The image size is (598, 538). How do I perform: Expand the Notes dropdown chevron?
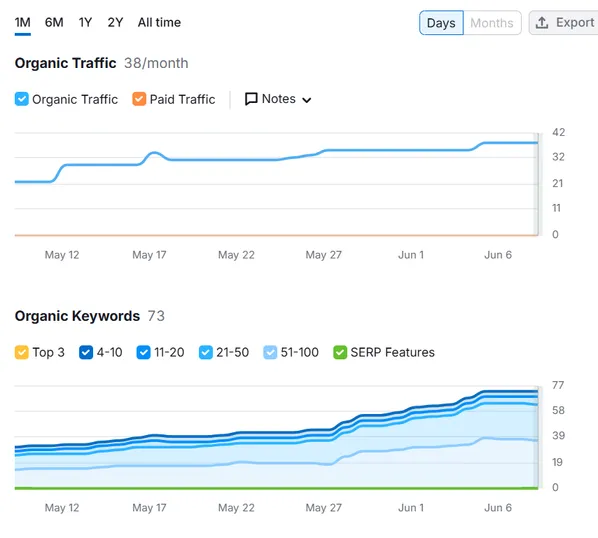[x=307, y=100]
